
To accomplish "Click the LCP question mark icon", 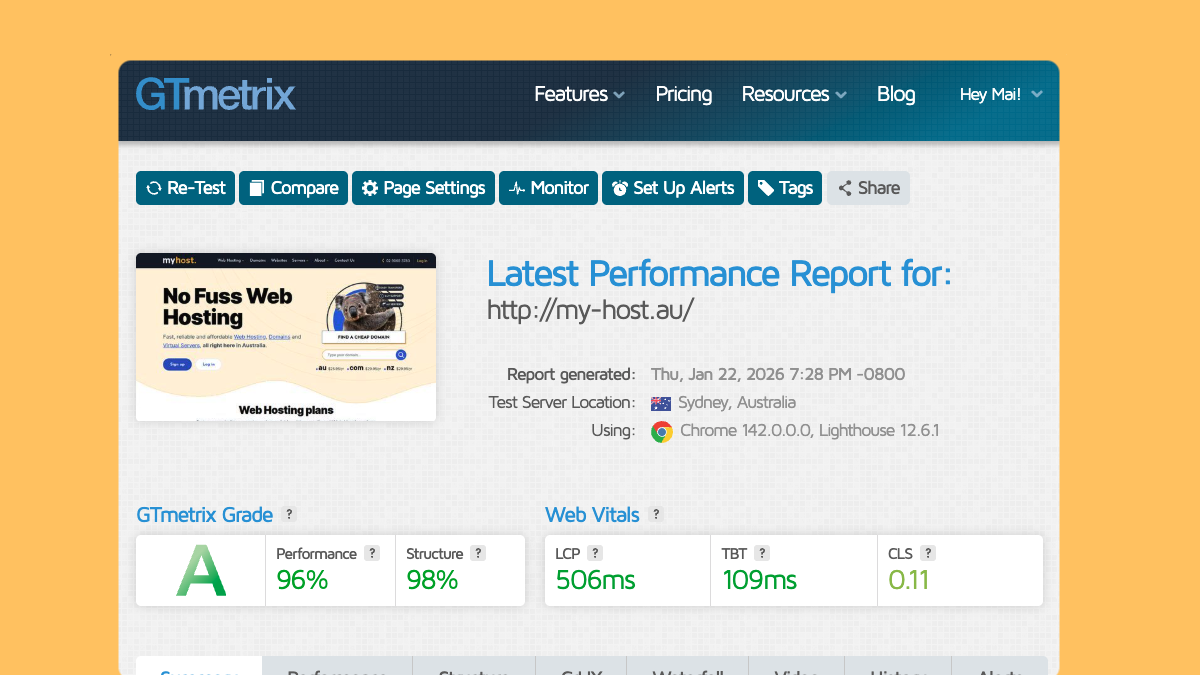I will (x=595, y=553).
